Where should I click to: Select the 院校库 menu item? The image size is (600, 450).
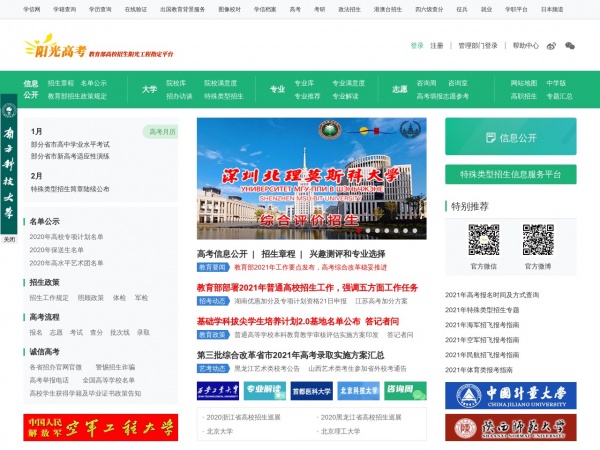(176, 83)
